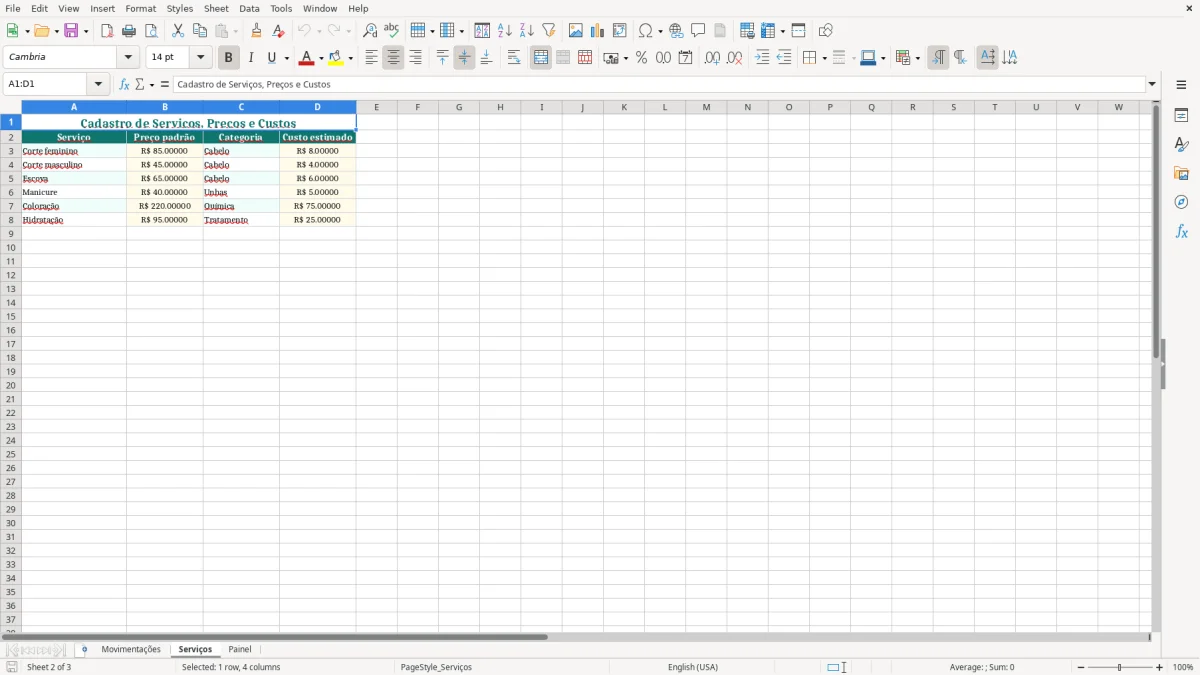The width and height of the screenshot is (1200, 675).
Task: Open the Tools menu
Action: (x=281, y=8)
